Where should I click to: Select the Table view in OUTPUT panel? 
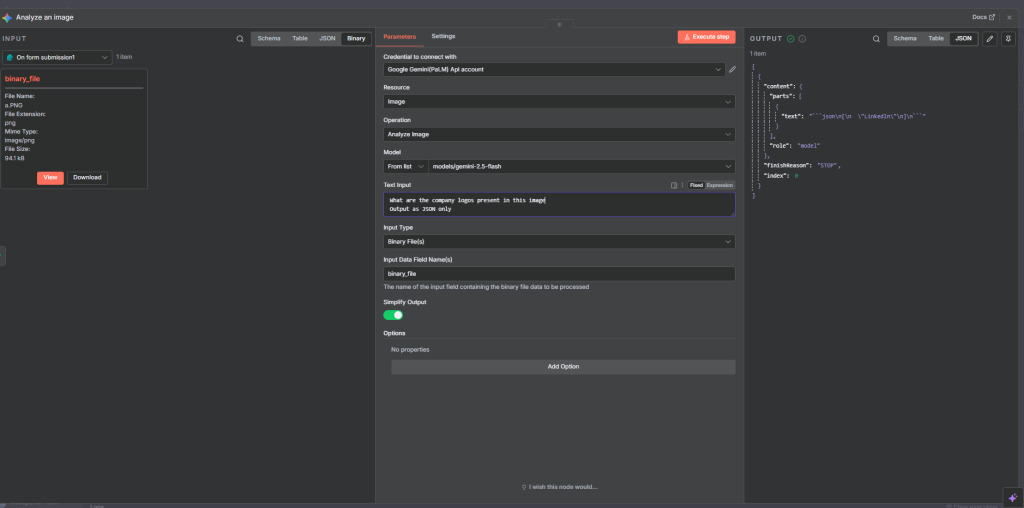click(935, 39)
